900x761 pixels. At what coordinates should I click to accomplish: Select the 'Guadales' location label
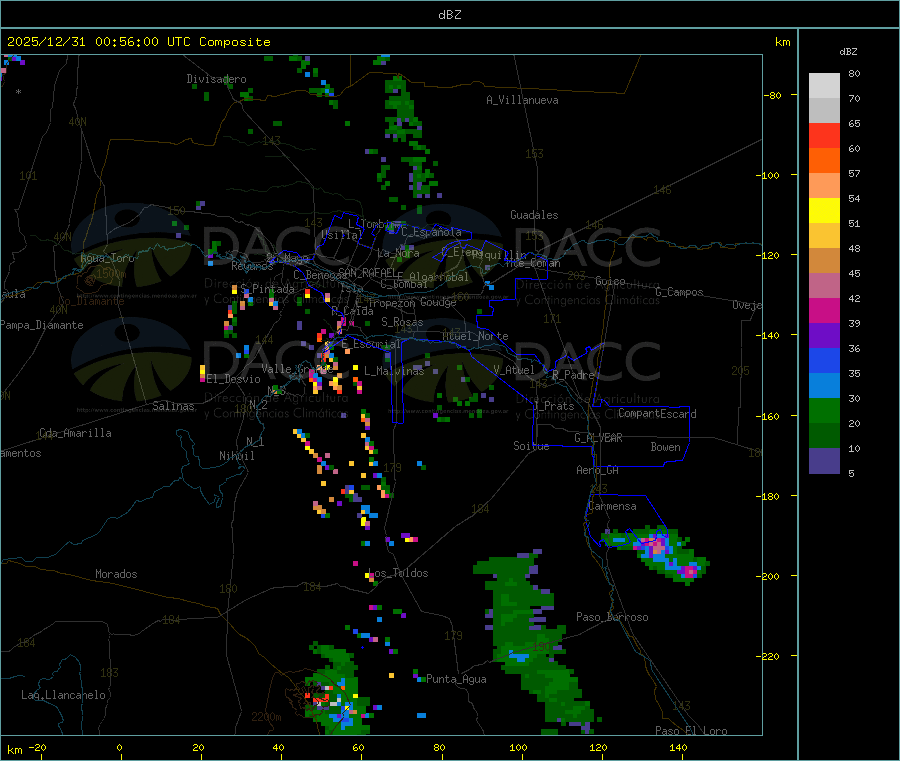pyautogui.click(x=534, y=215)
